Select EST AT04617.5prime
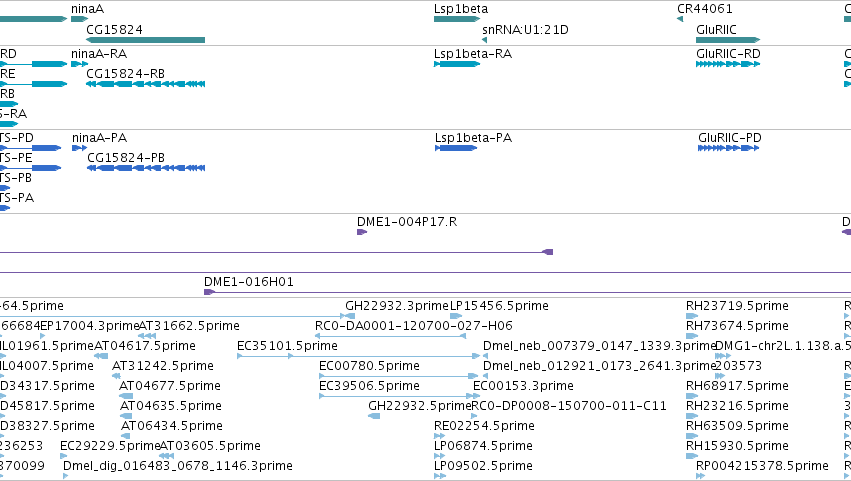This screenshot has height=481, width=851. click(145, 346)
